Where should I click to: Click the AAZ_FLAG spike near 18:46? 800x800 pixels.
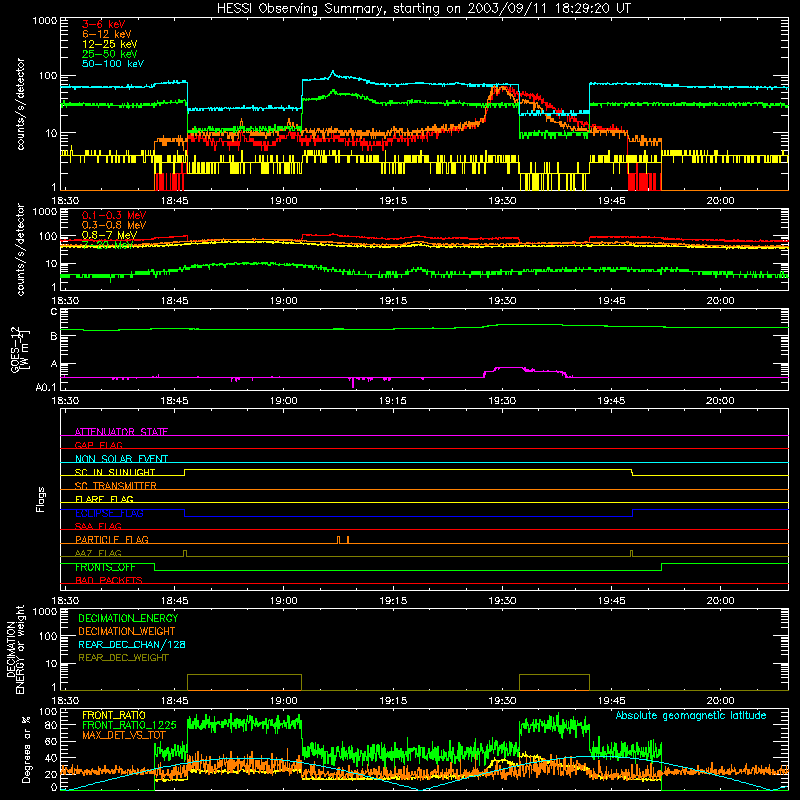[185, 553]
